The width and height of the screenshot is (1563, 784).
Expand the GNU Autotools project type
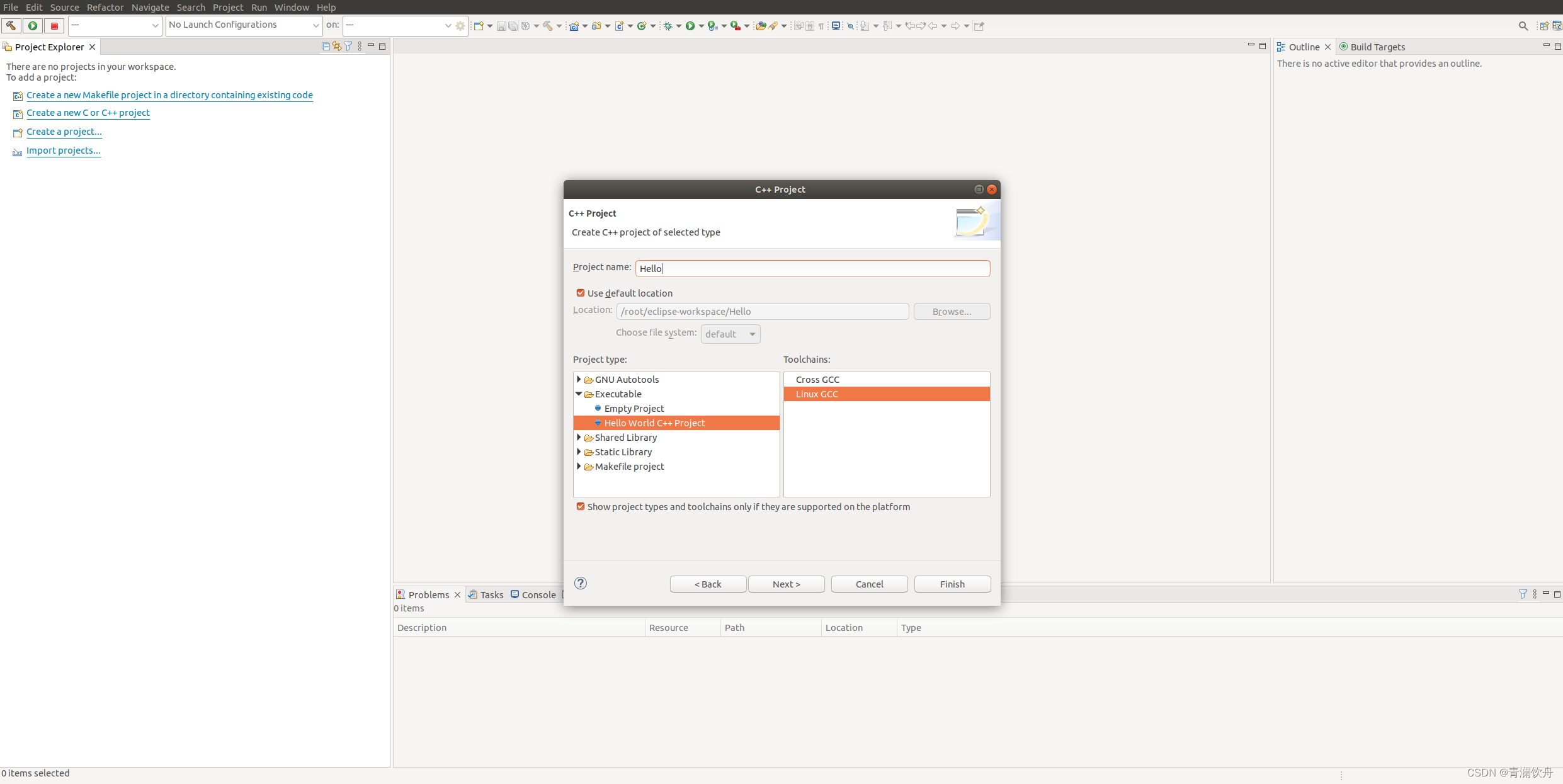pos(579,379)
